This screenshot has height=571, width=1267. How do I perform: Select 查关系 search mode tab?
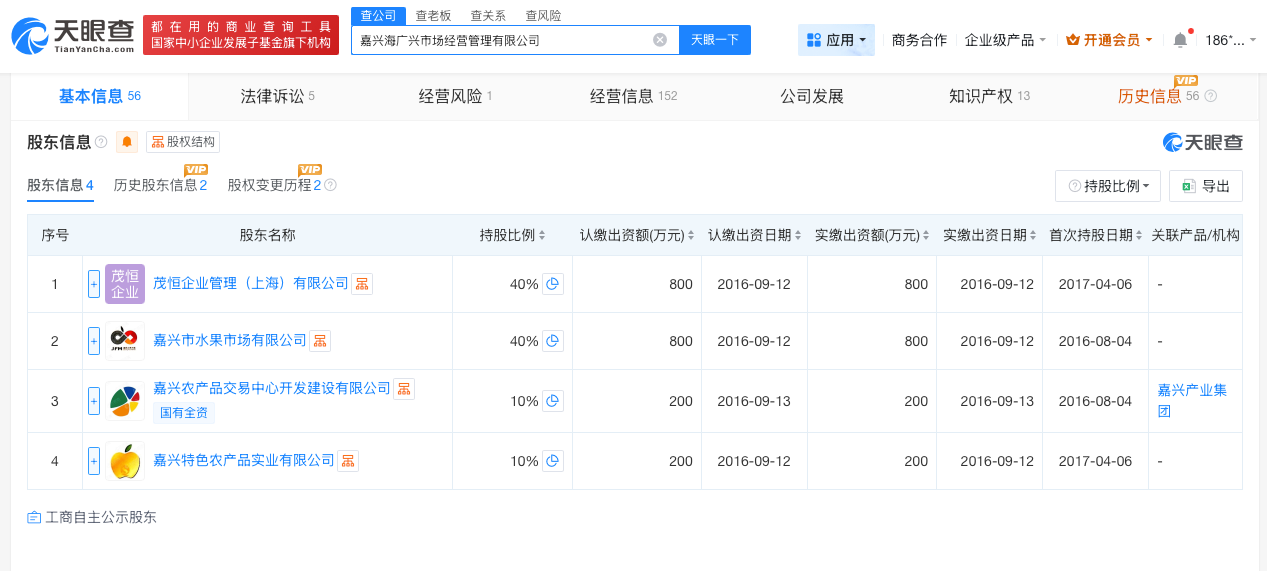[487, 15]
